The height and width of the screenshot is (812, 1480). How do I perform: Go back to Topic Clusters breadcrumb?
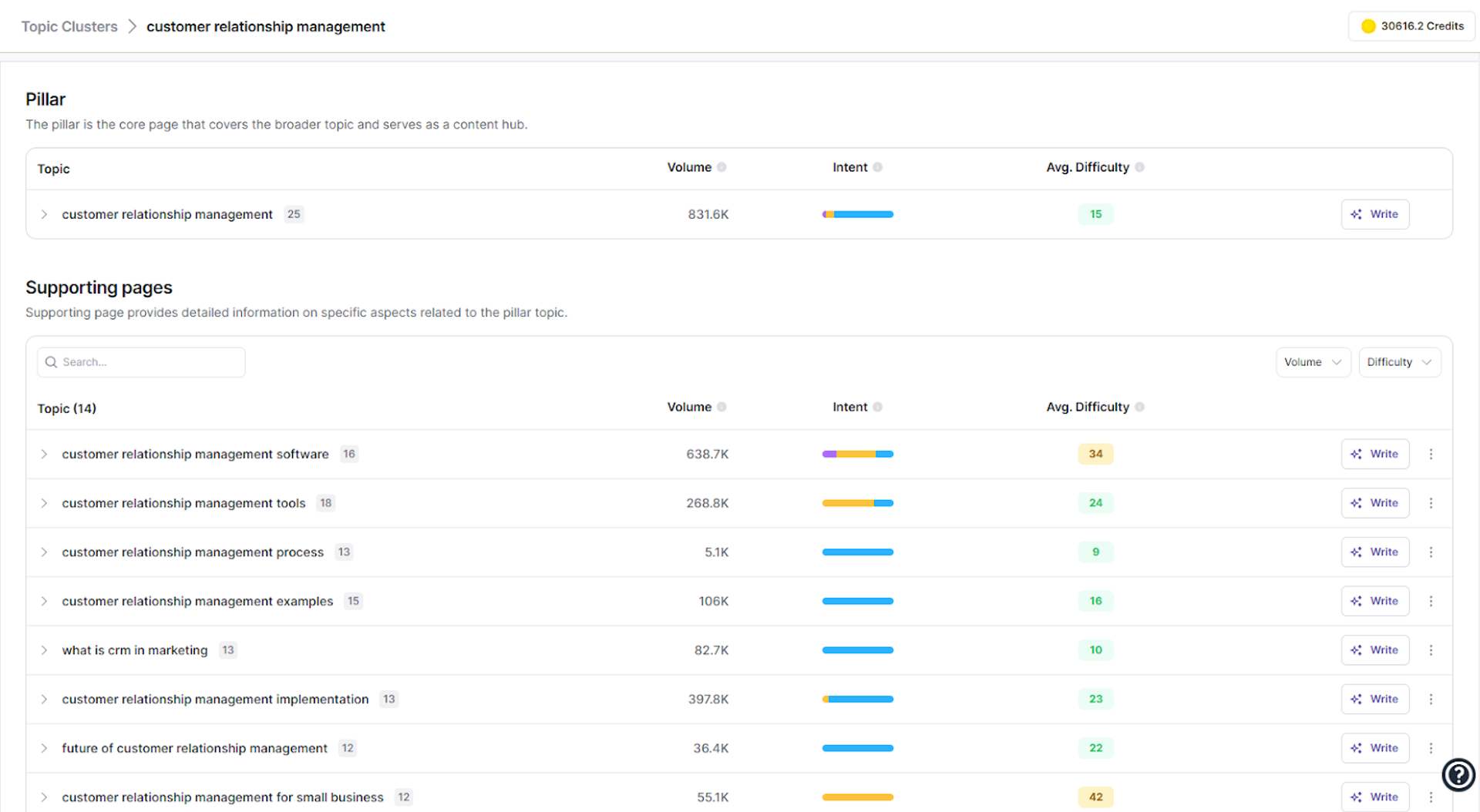[69, 26]
